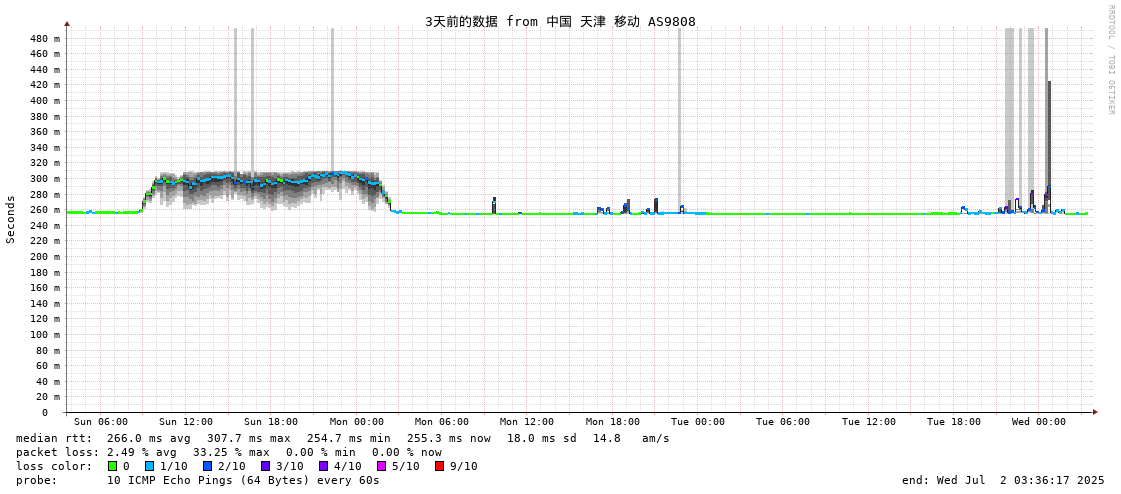The height and width of the screenshot is (494, 1121).
Task: Click the 'Tue 18:00' x-axis label
Action: coord(954,422)
